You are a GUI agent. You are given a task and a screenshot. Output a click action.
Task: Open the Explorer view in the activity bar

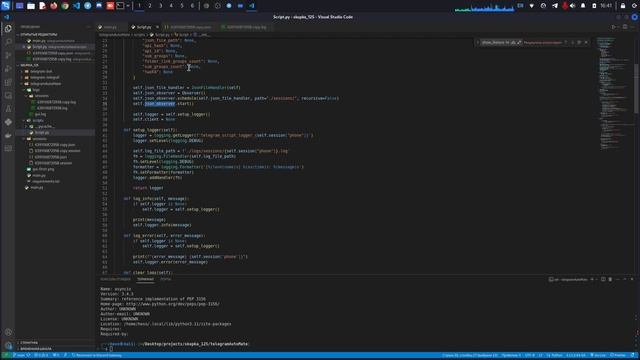pos(8,29)
